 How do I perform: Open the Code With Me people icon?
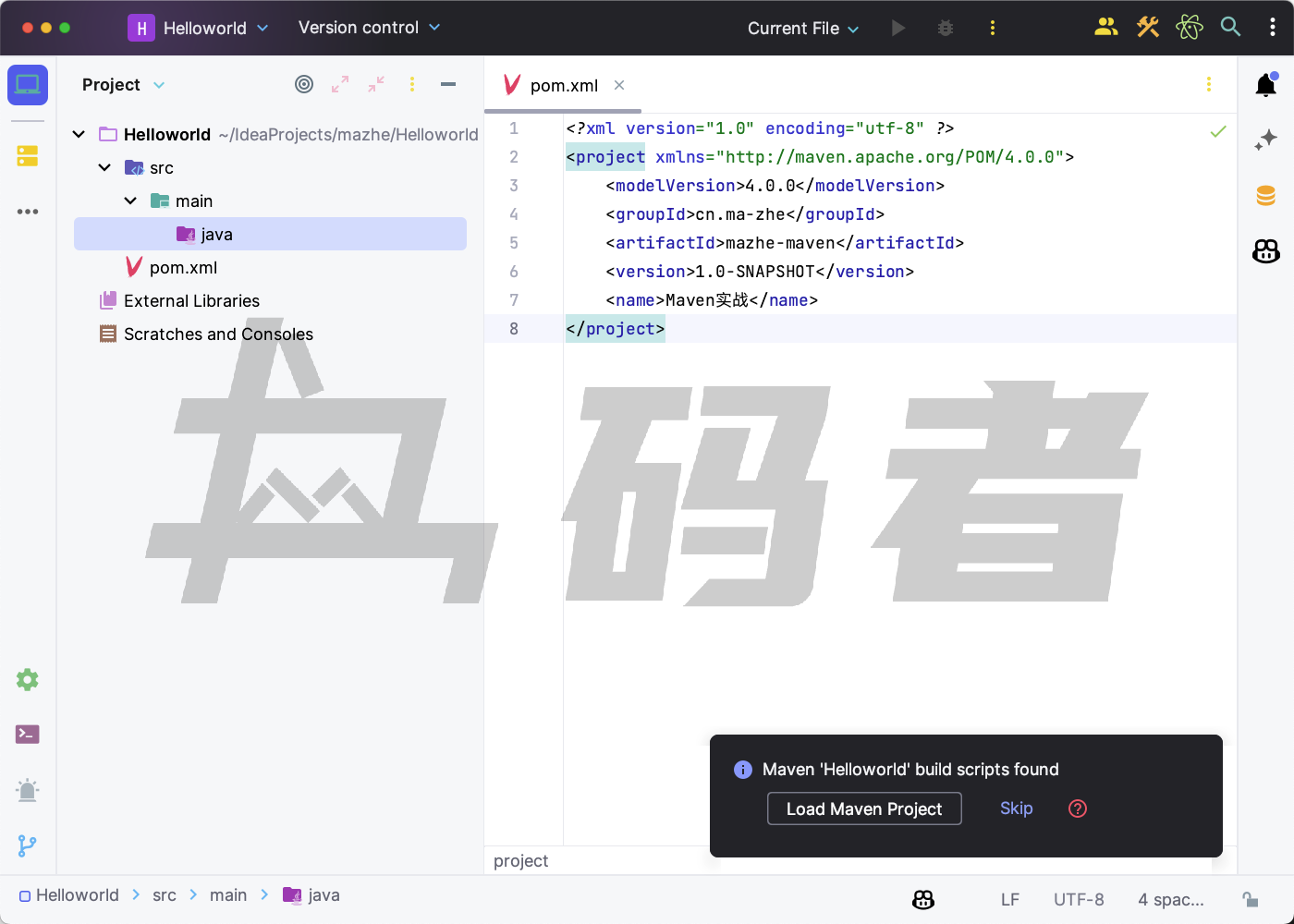1105,28
